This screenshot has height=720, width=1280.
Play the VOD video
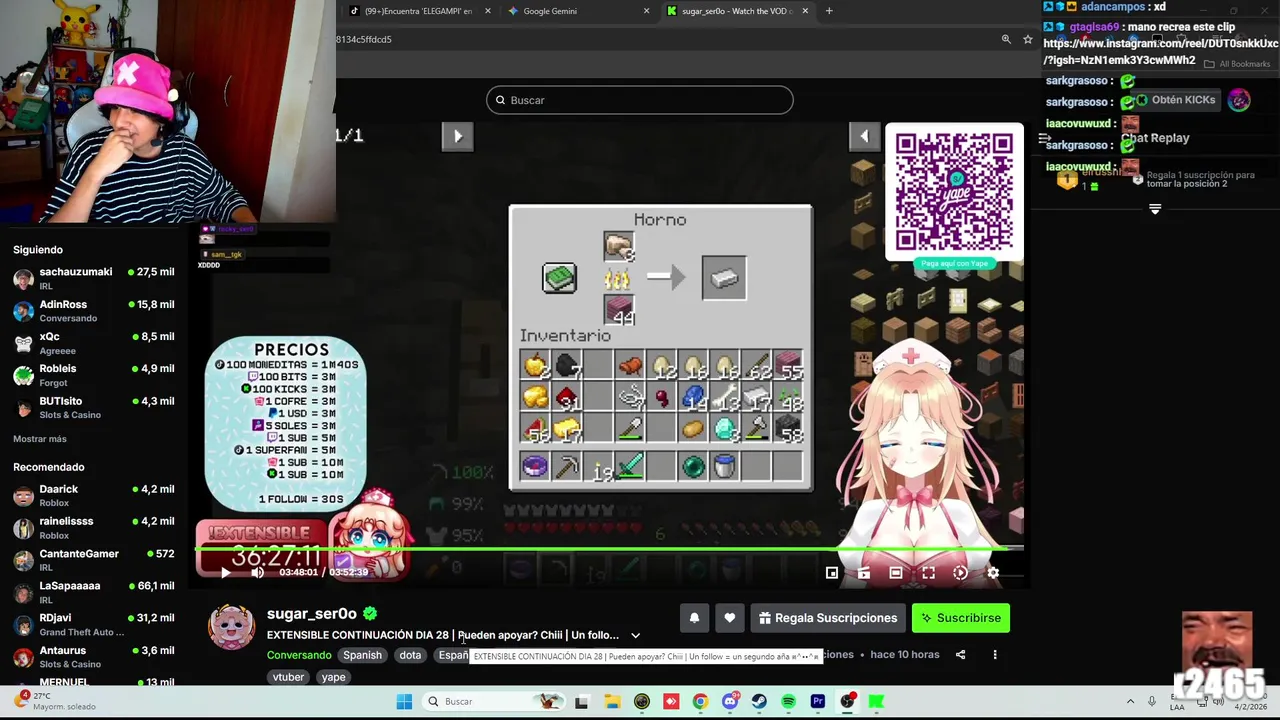tap(225, 573)
